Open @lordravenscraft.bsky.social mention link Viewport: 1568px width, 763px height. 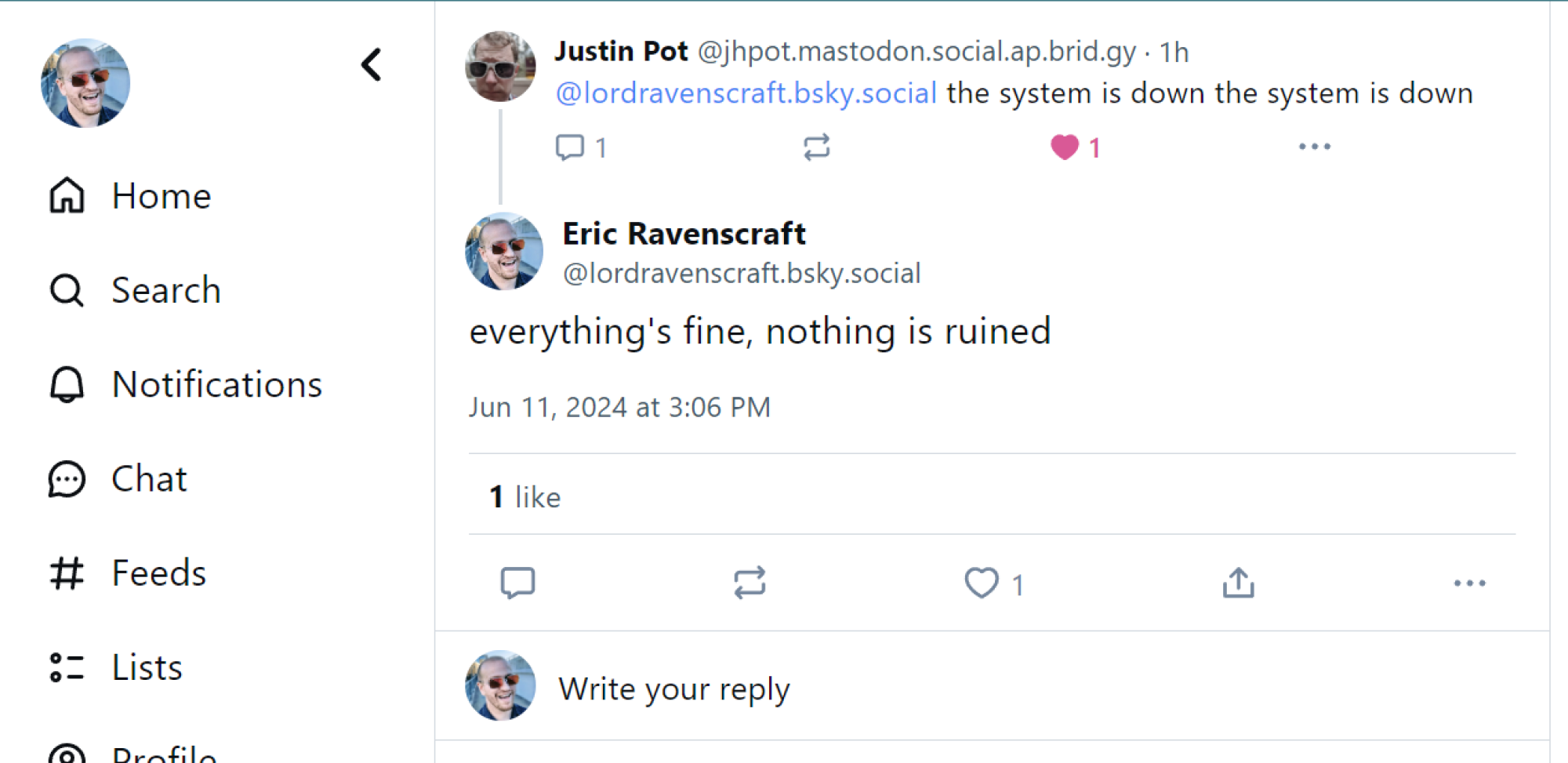point(746,93)
